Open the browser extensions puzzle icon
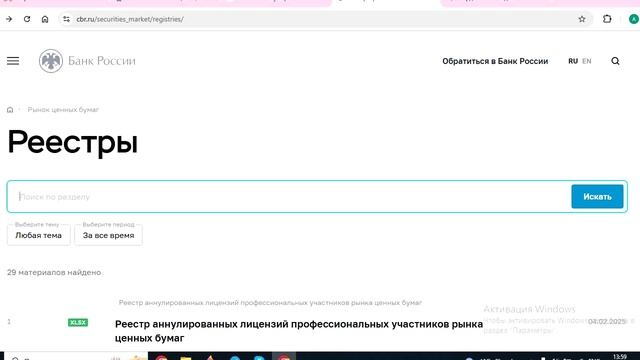The image size is (640, 360). (x=607, y=19)
